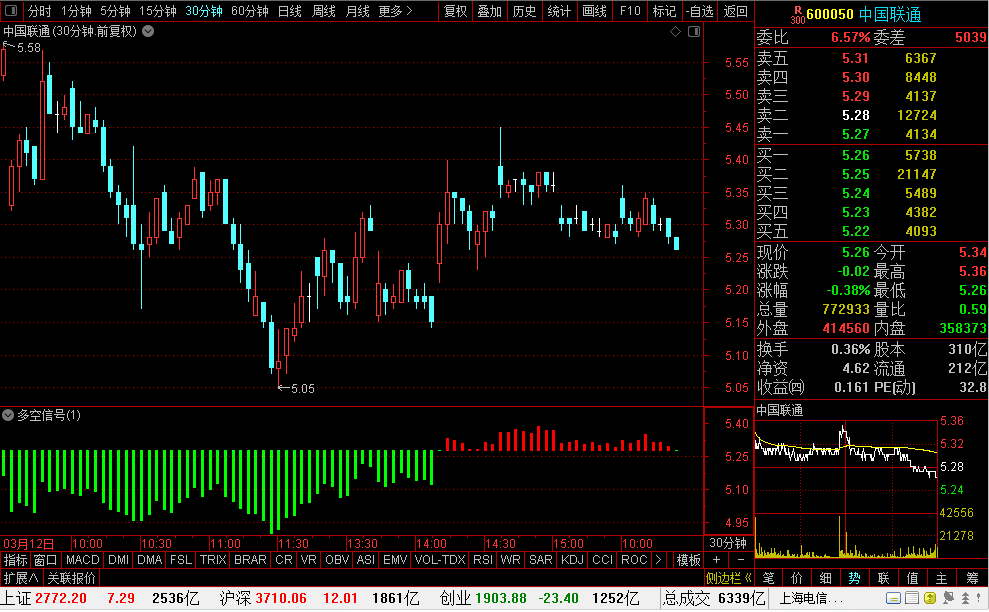The width and height of the screenshot is (989, 612).
Task: Select the WR indicator
Action: point(510,560)
